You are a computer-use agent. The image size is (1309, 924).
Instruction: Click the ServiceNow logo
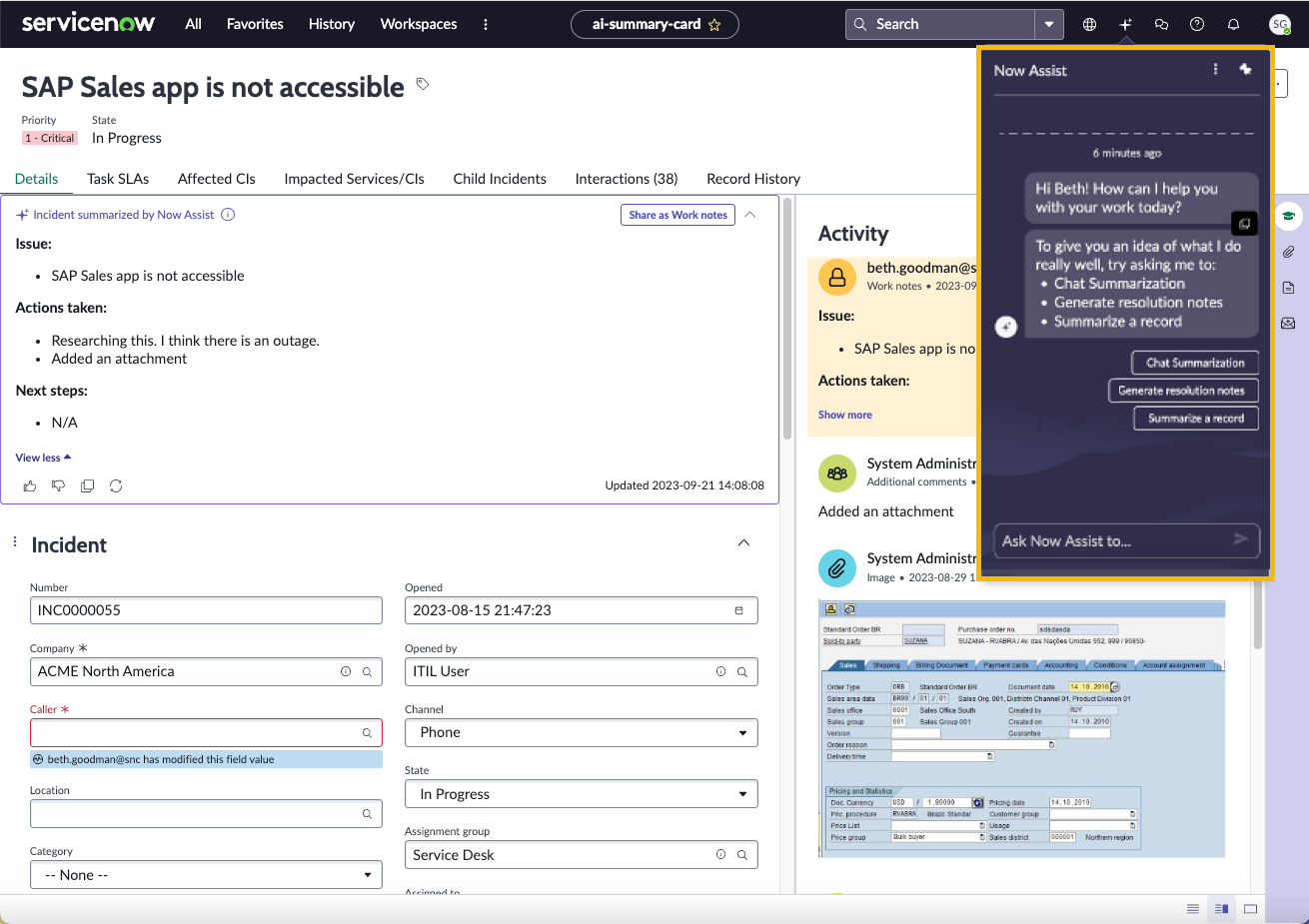88,23
